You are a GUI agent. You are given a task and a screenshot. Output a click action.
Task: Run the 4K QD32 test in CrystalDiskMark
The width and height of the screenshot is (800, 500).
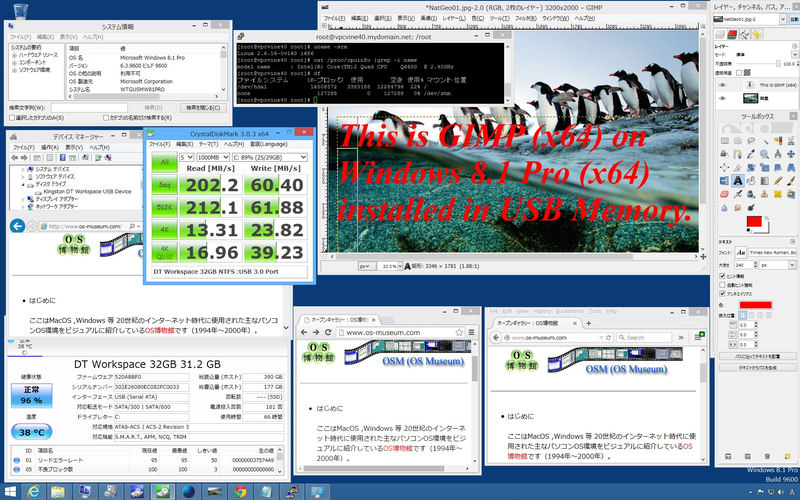164,252
